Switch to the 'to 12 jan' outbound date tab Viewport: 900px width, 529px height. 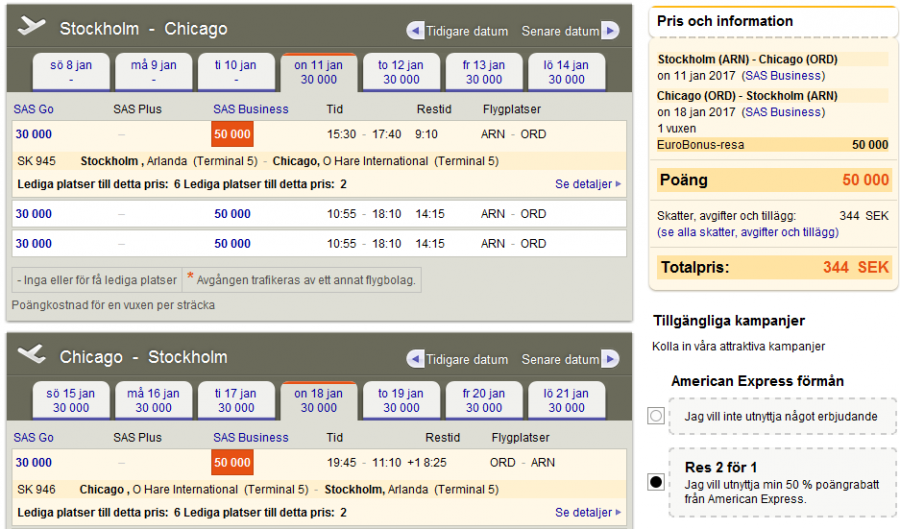401,72
